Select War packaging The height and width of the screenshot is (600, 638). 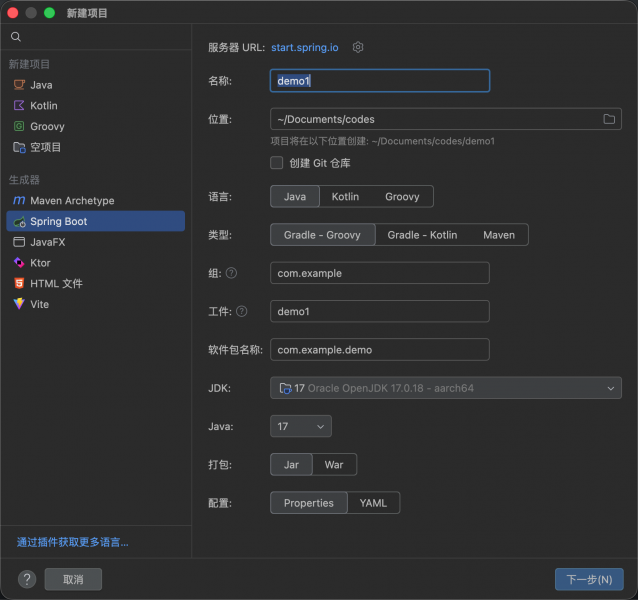(334, 465)
